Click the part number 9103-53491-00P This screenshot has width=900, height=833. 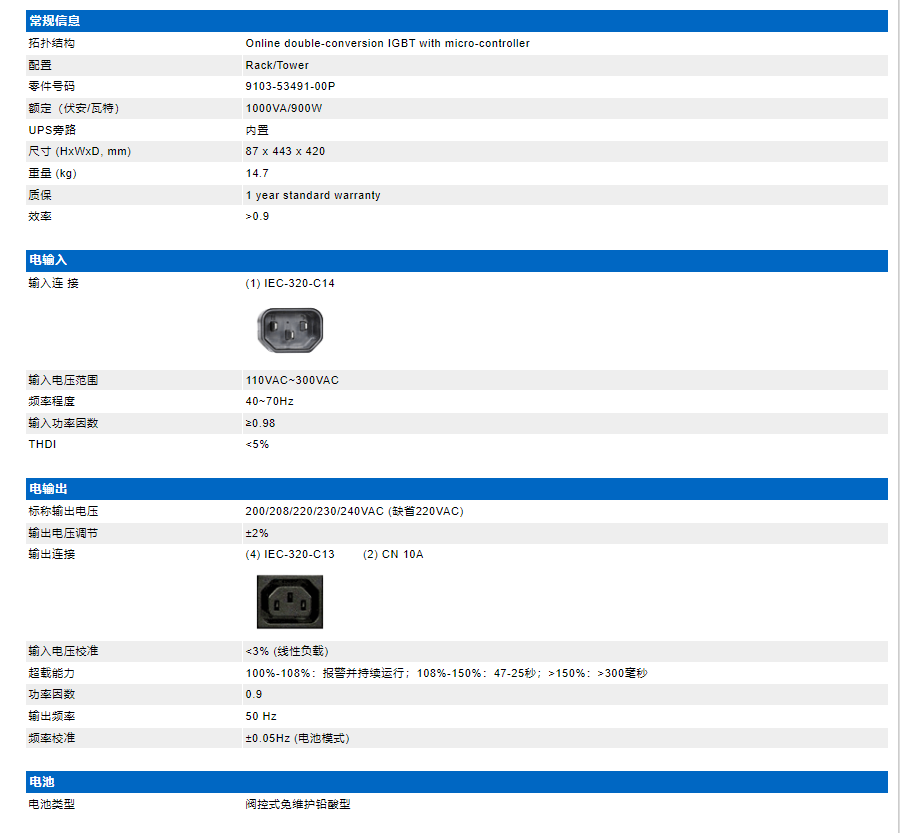(x=290, y=87)
